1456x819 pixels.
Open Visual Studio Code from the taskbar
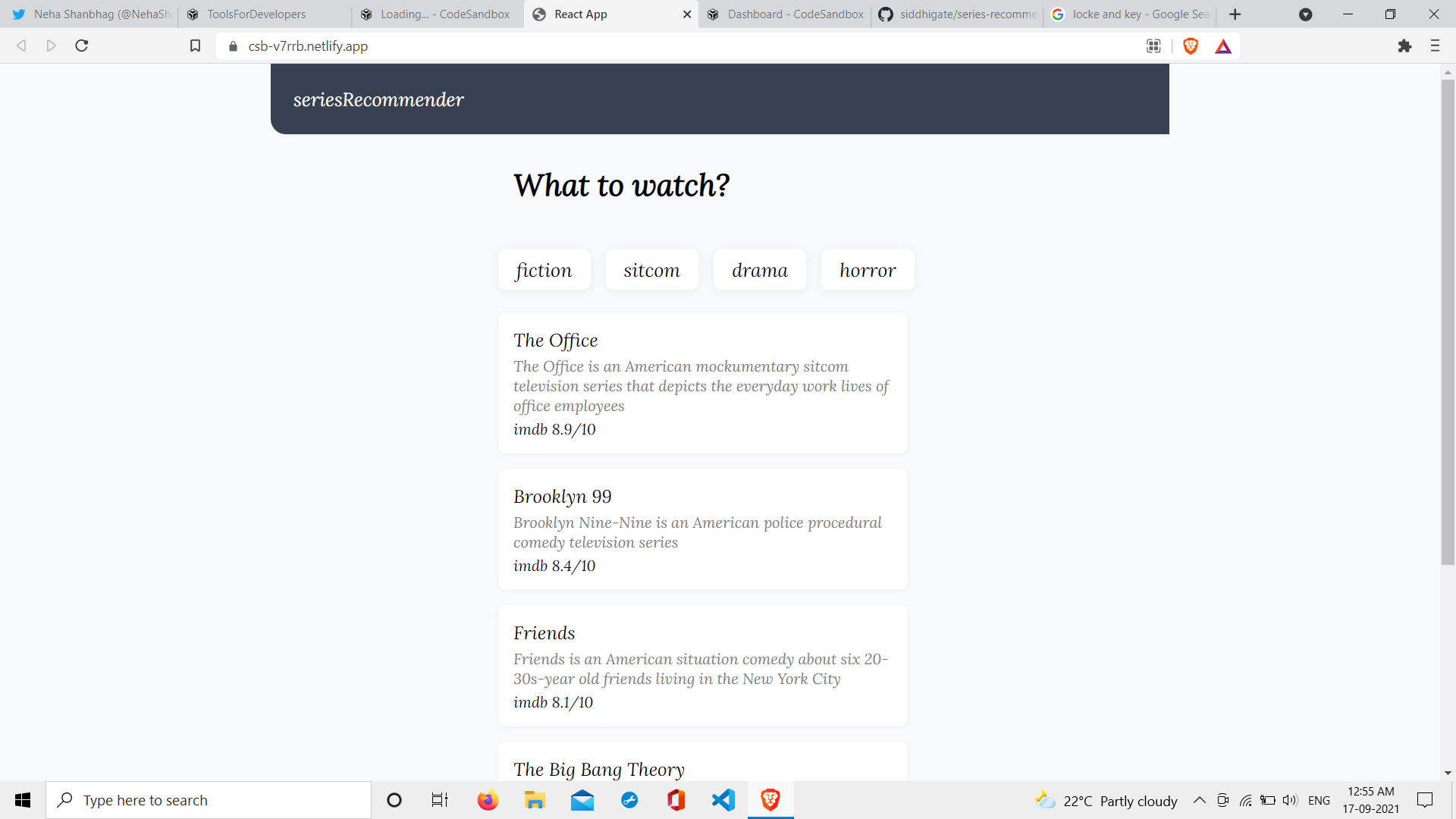coord(723,800)
